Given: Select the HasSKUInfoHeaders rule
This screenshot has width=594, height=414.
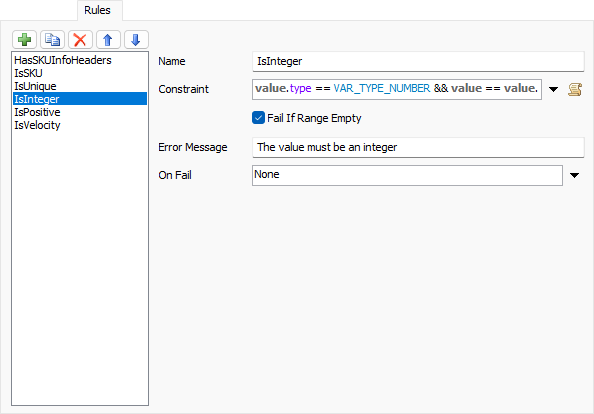Looking at the screenshot, I should [63, 60].
